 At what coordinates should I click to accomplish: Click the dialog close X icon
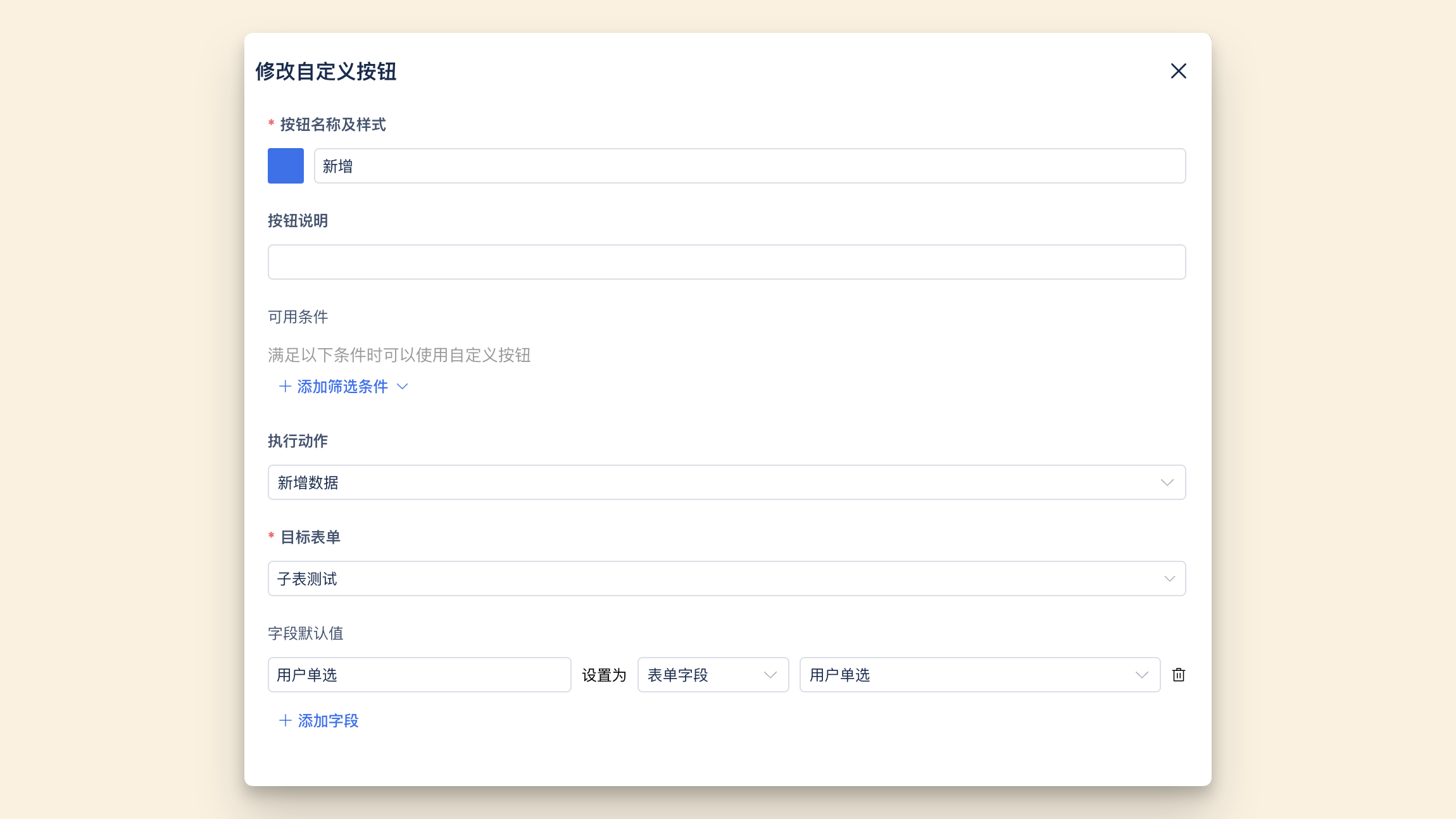[1178, 71]
